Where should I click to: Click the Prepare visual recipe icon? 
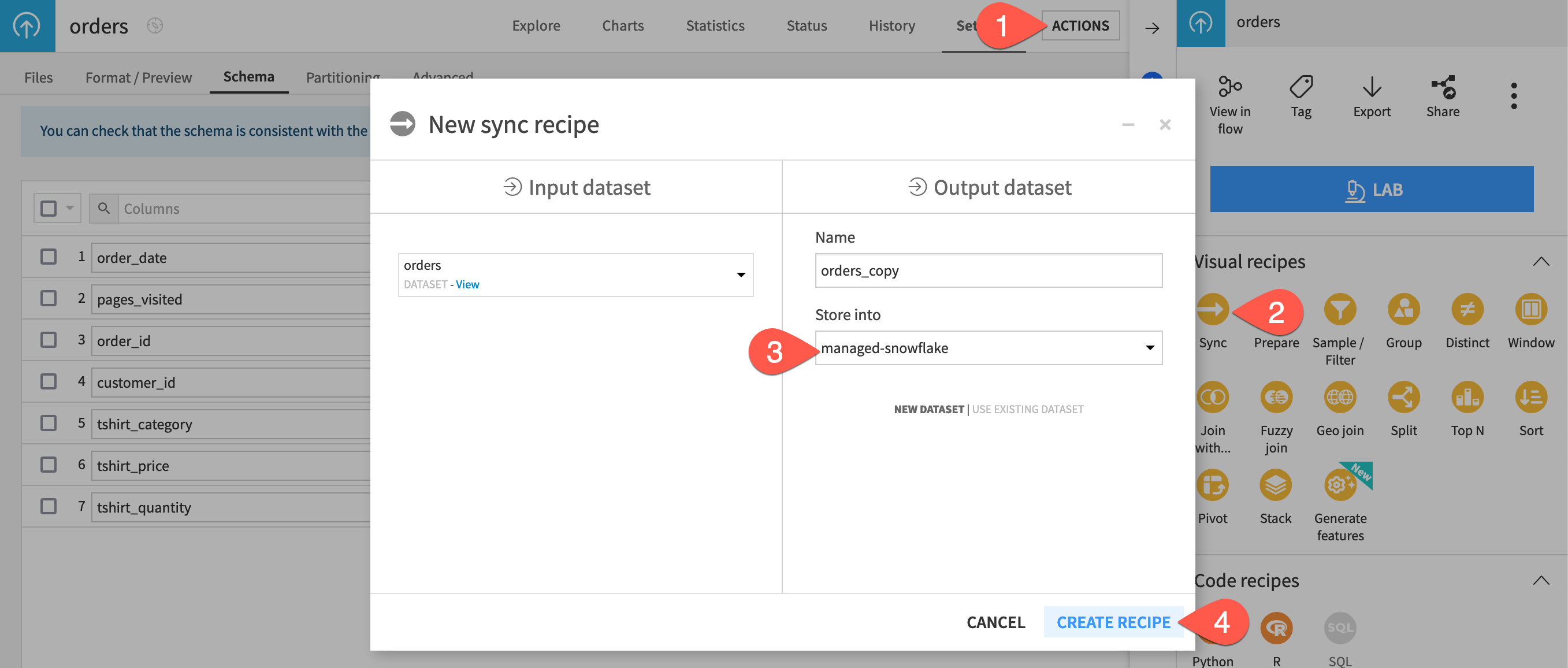(1276, 309)
